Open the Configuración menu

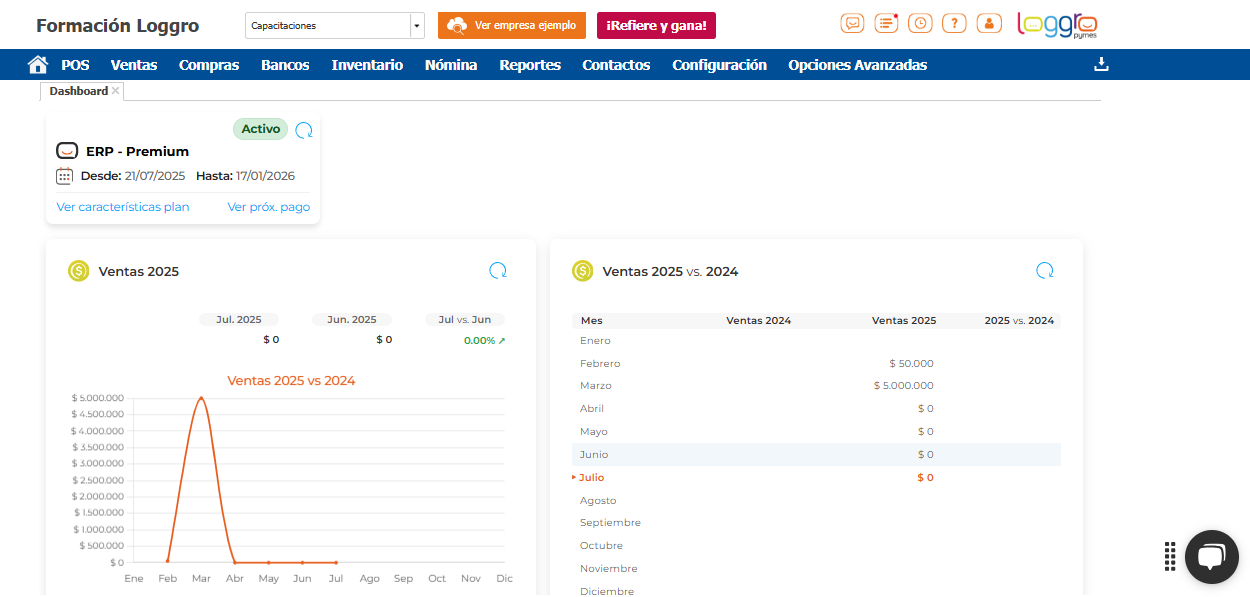coord(719,65)
